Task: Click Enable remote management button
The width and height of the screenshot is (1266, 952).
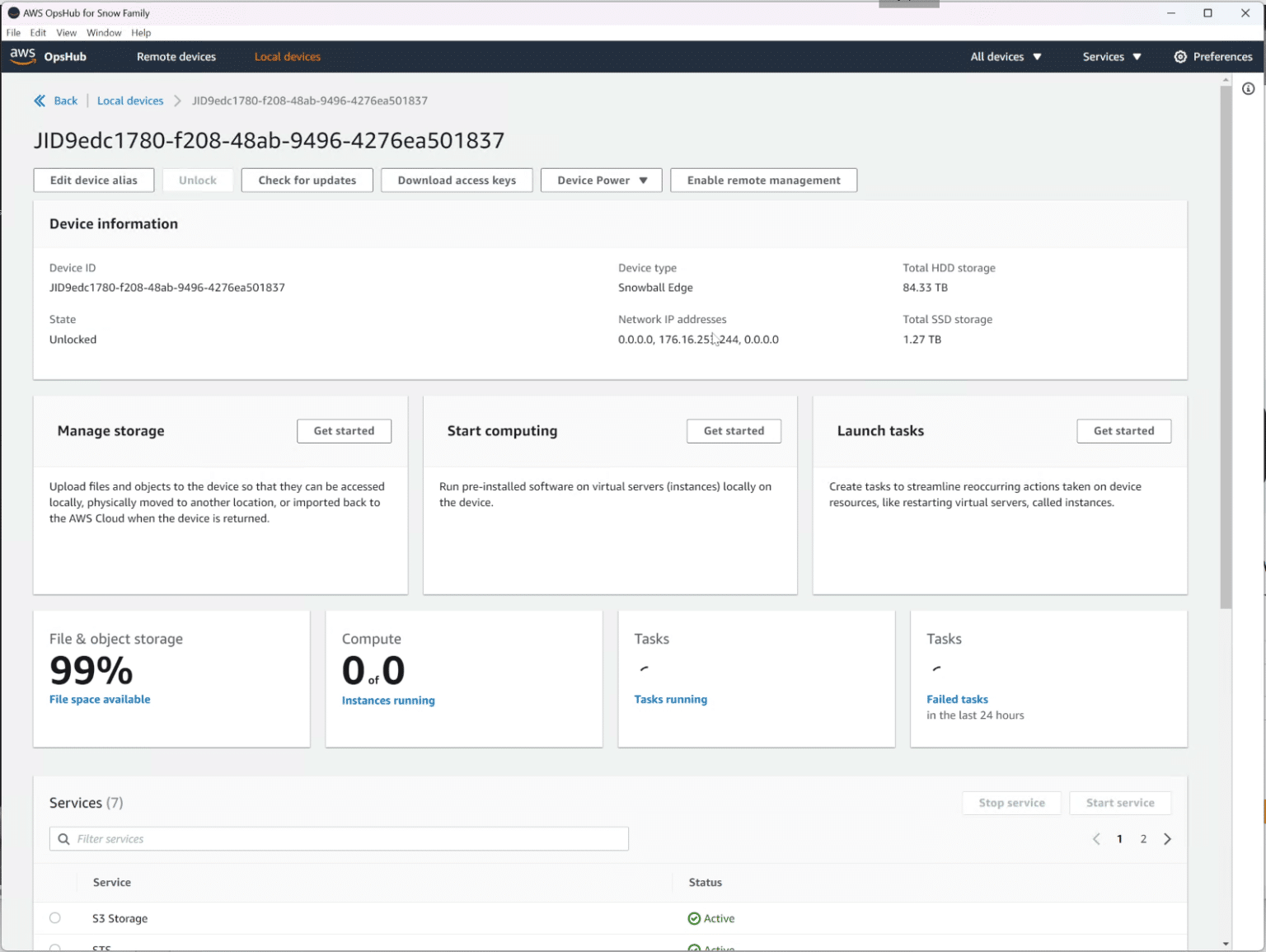Action: pos(764,181)
